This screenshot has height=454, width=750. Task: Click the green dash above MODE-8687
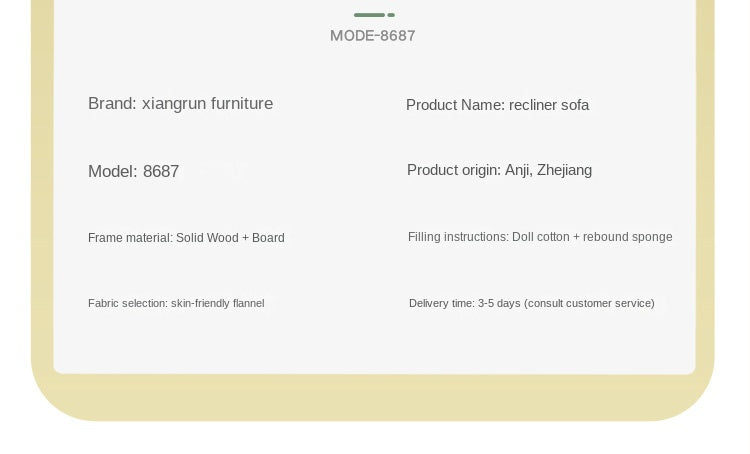point(369,15)
